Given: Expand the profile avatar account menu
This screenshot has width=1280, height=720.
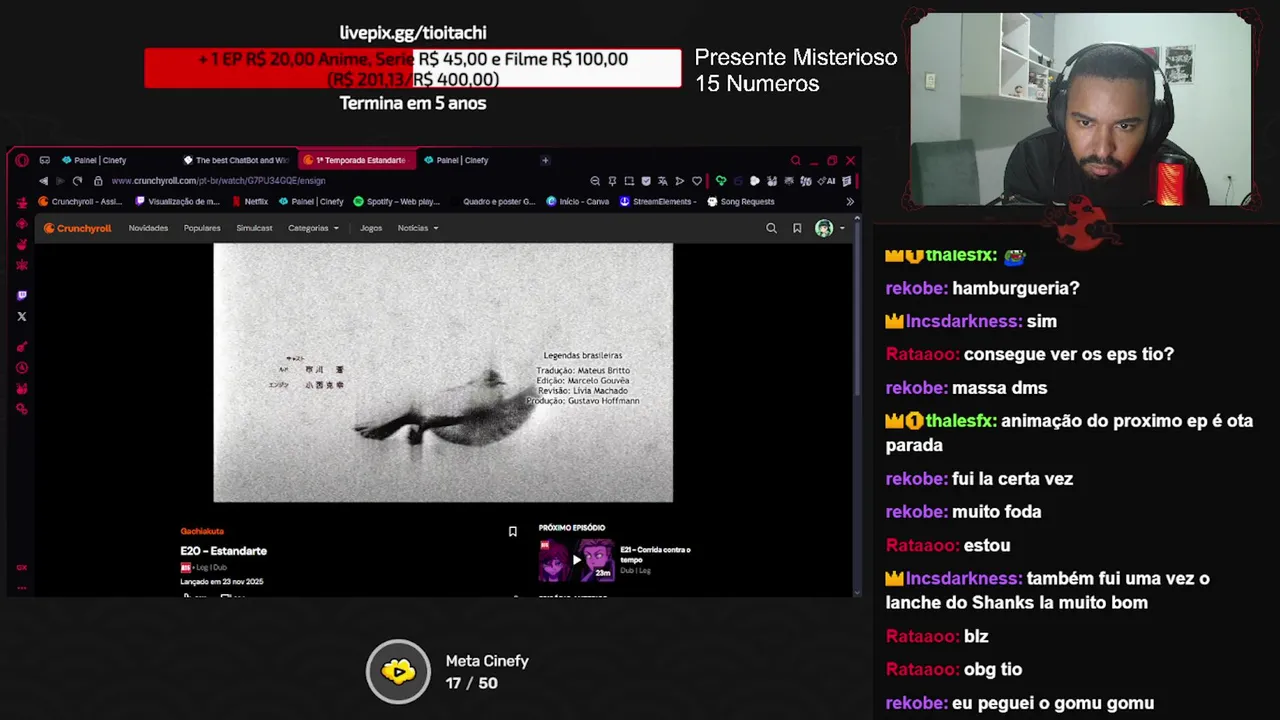Looking at the screenshot, I should coord(829,228).
